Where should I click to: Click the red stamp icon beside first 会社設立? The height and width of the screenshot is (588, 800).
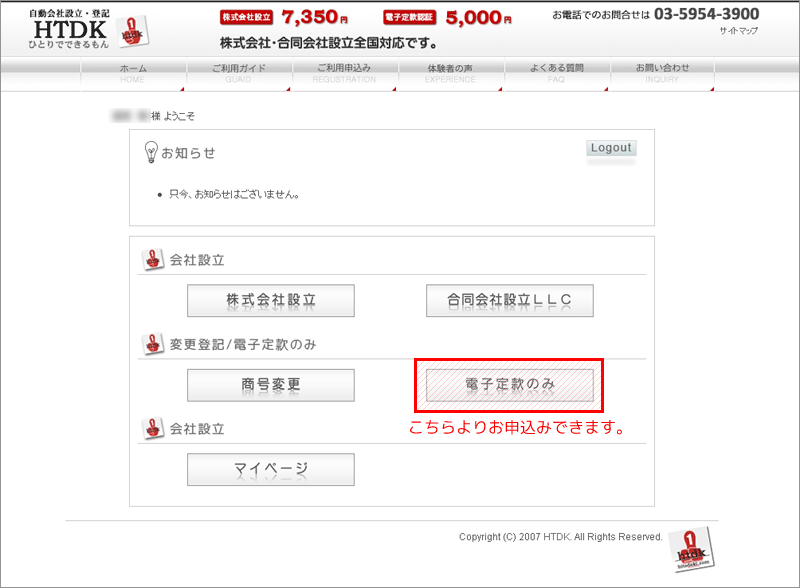point(154,259)
